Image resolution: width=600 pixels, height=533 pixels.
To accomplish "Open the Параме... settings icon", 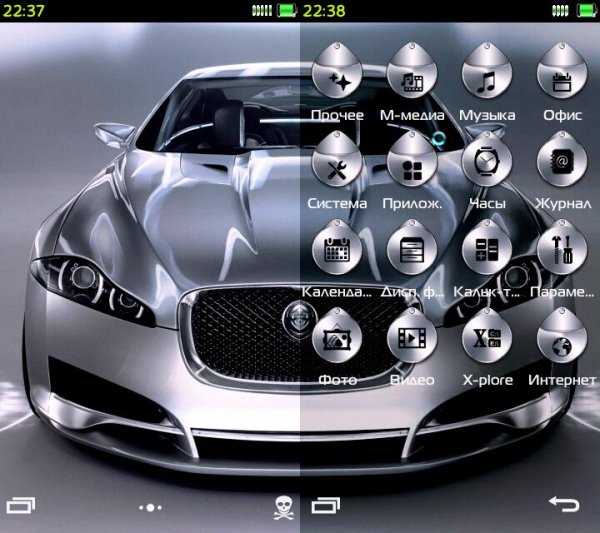I will click(562, 248).
